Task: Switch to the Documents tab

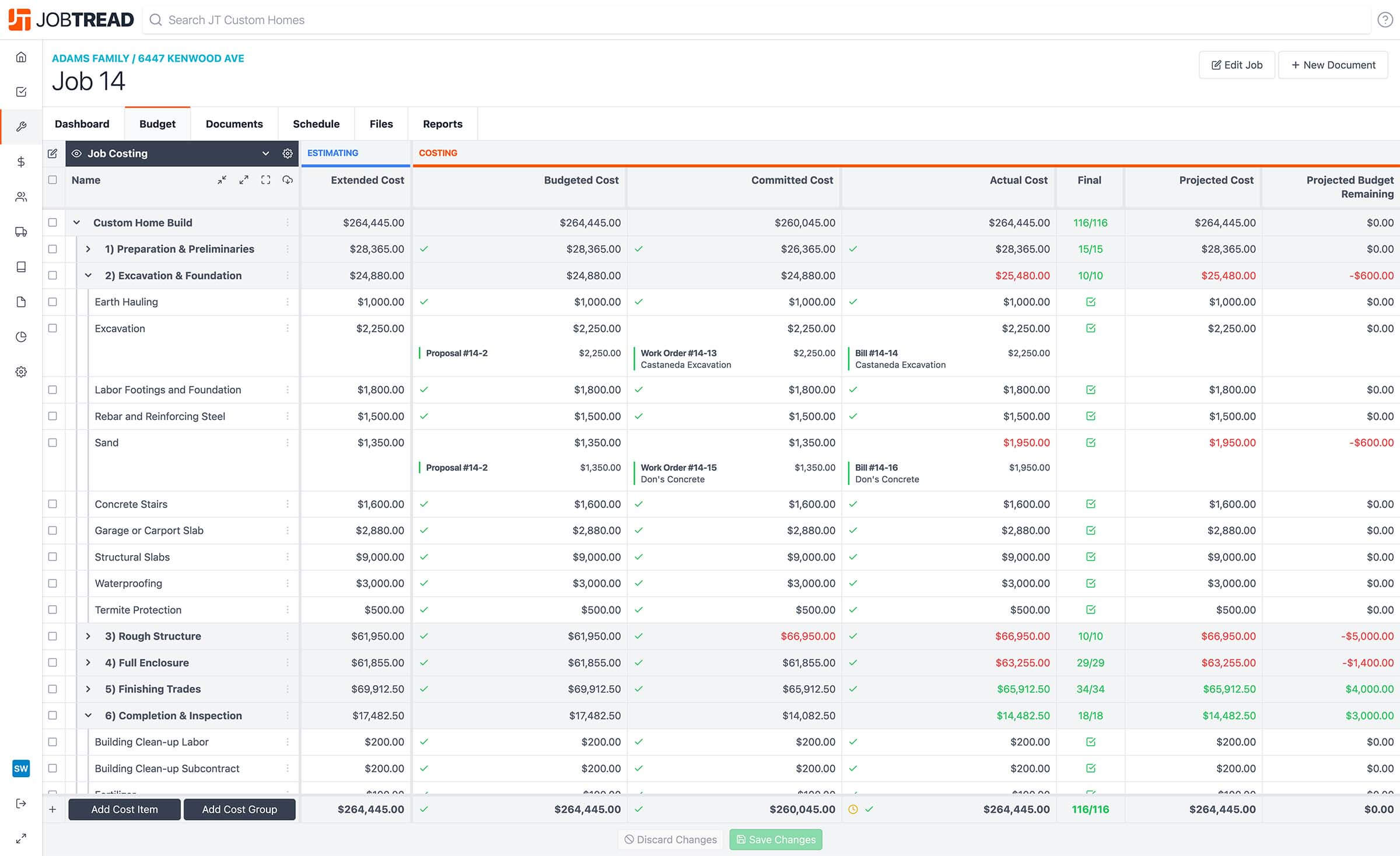Action: [x=234, y=124]
